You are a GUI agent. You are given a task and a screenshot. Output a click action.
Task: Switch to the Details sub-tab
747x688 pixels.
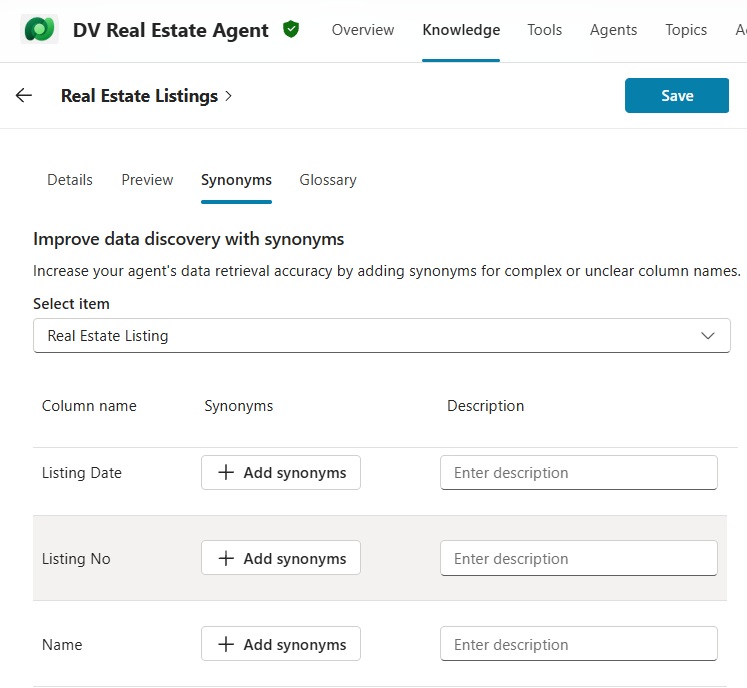point(70,180)
